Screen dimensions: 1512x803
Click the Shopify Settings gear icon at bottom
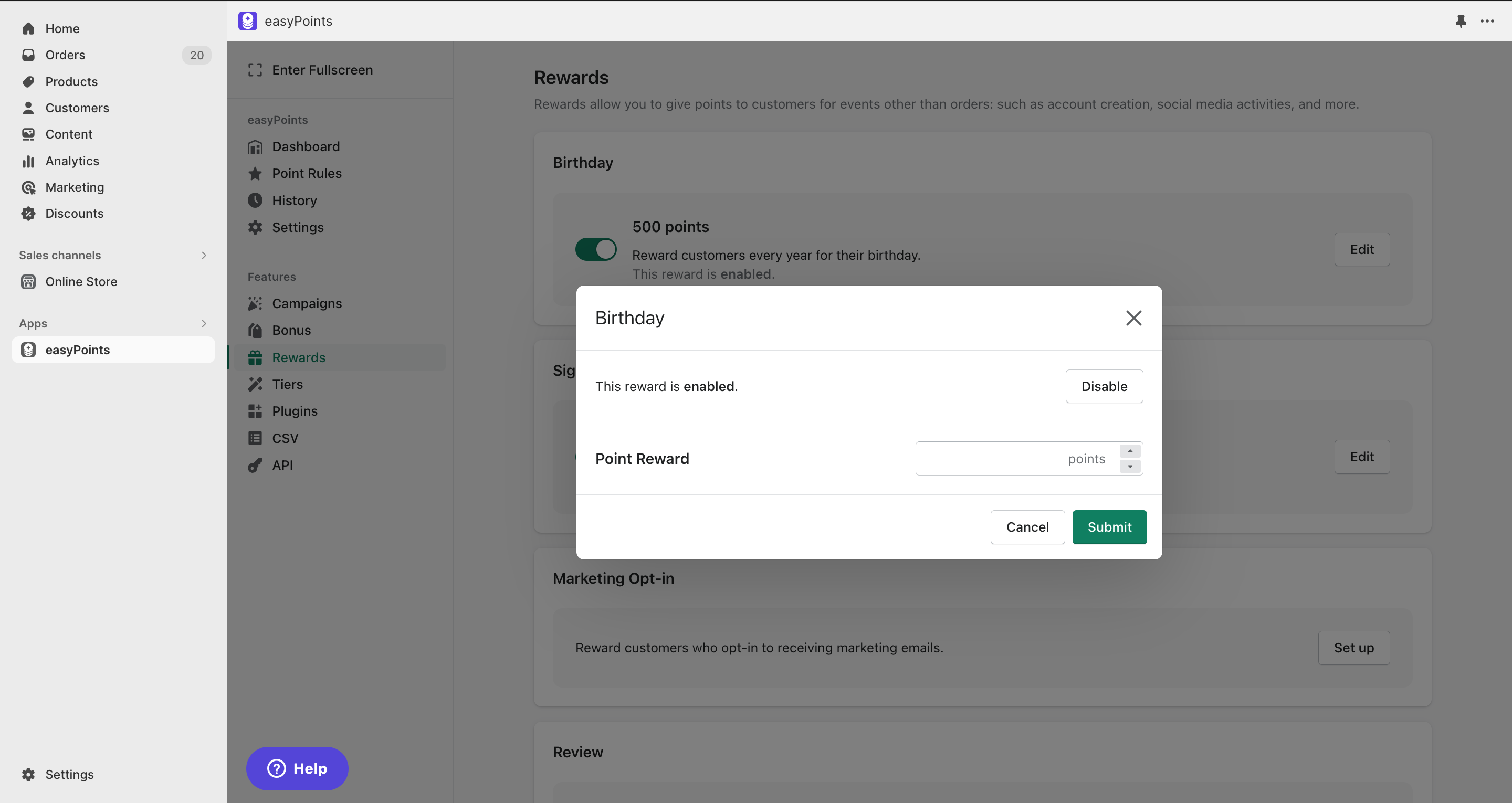pos(28,774)
